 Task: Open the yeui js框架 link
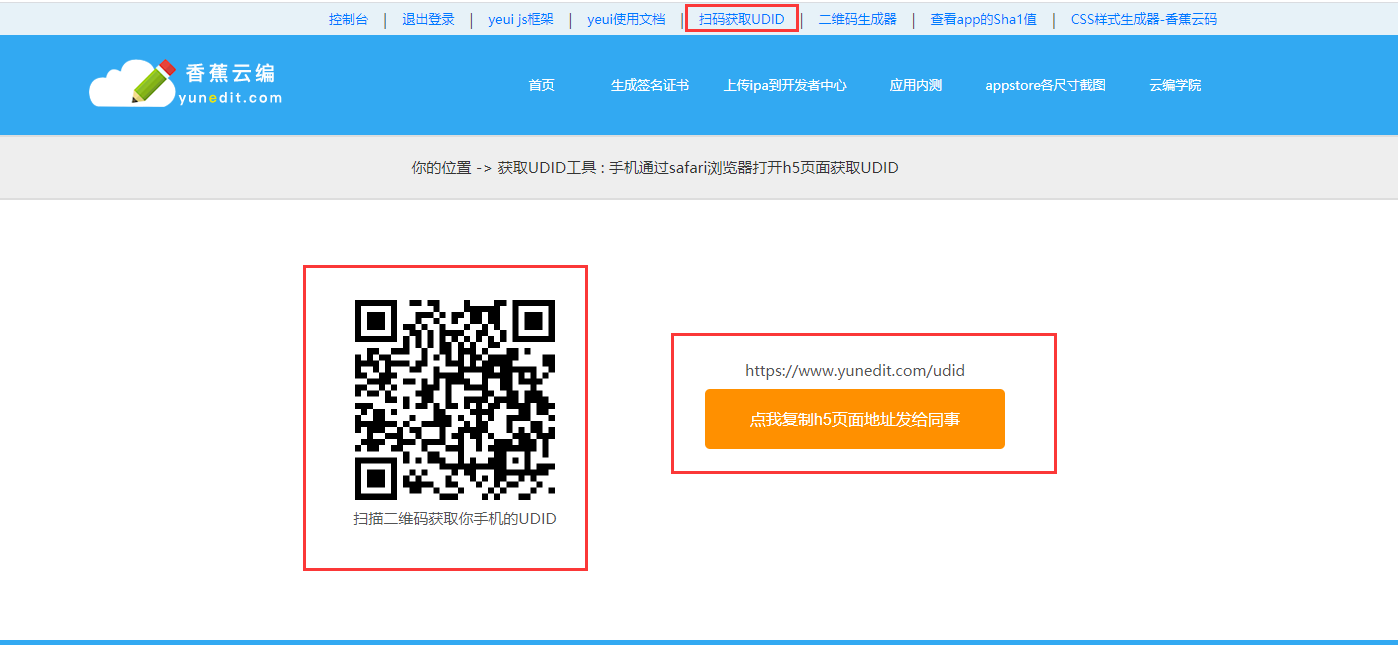pyautogui.click(x=521, y=19)
